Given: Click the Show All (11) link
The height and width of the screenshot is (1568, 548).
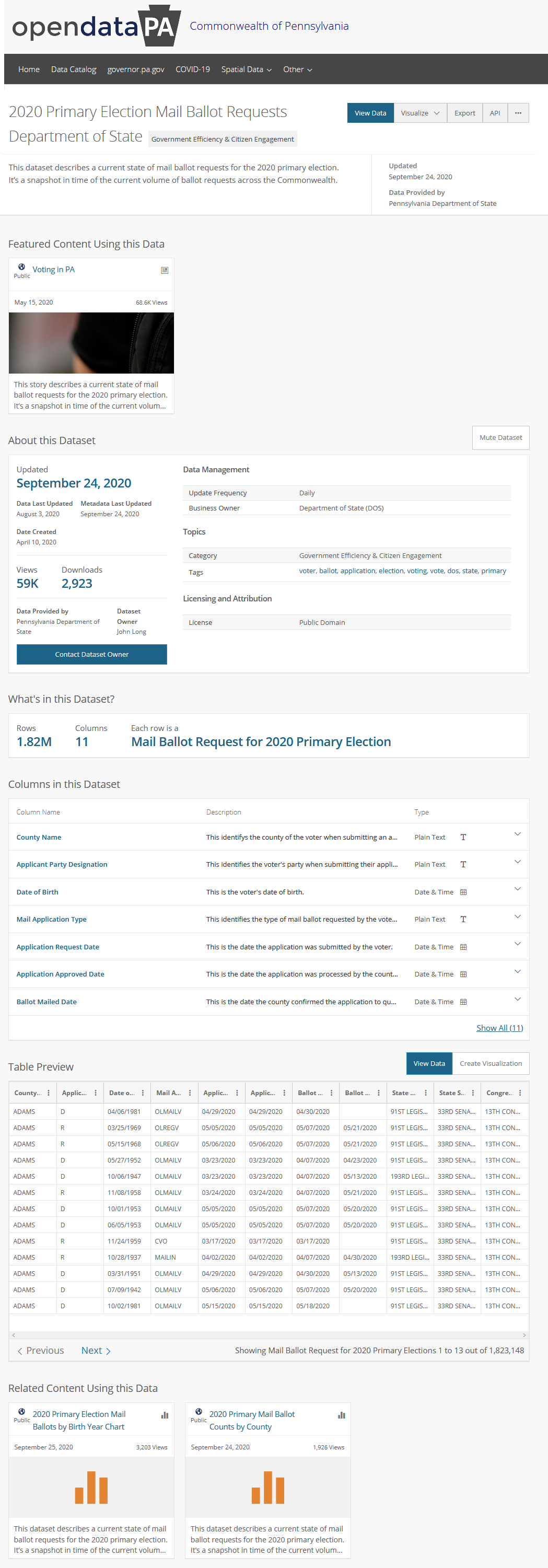Looking at the screenshot, I should click(x=500, y=1028).
